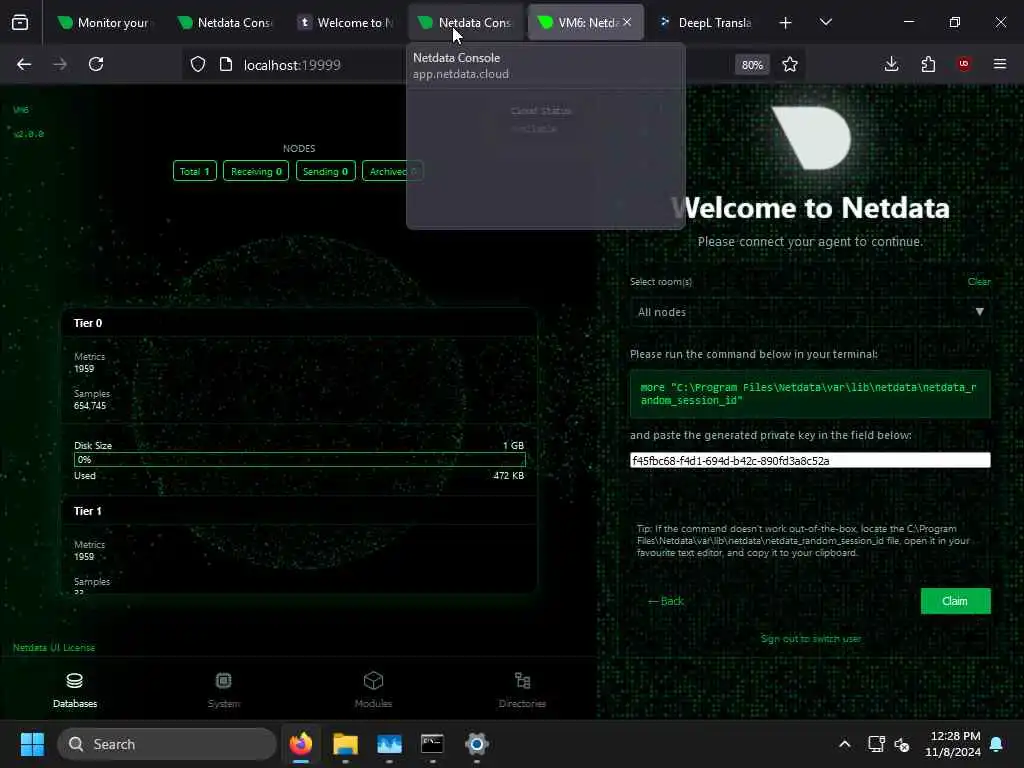Click the Sending 0 nodes badge

(x=325, y=171)
